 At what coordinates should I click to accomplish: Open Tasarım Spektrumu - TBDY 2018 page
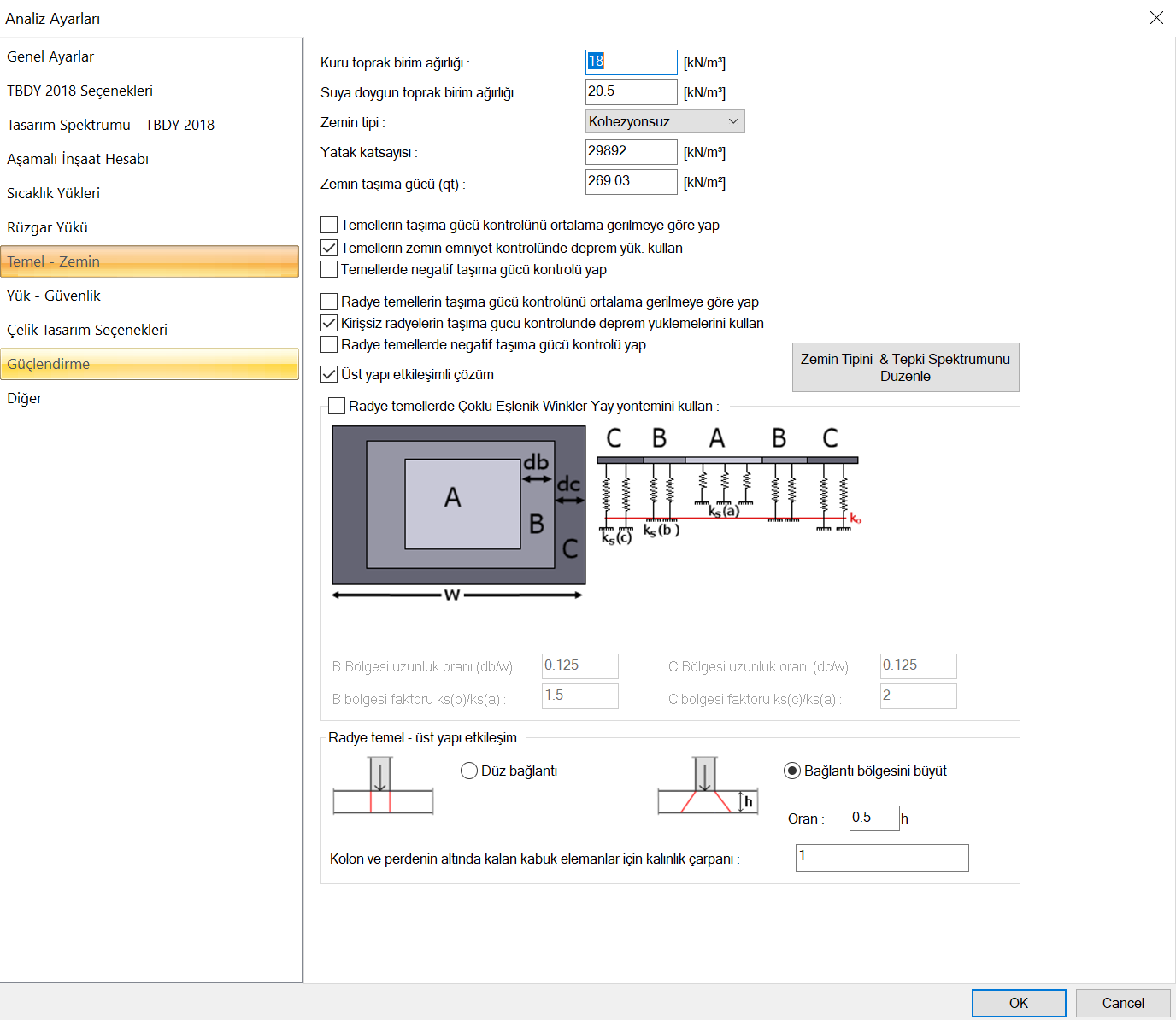[150, 125]
